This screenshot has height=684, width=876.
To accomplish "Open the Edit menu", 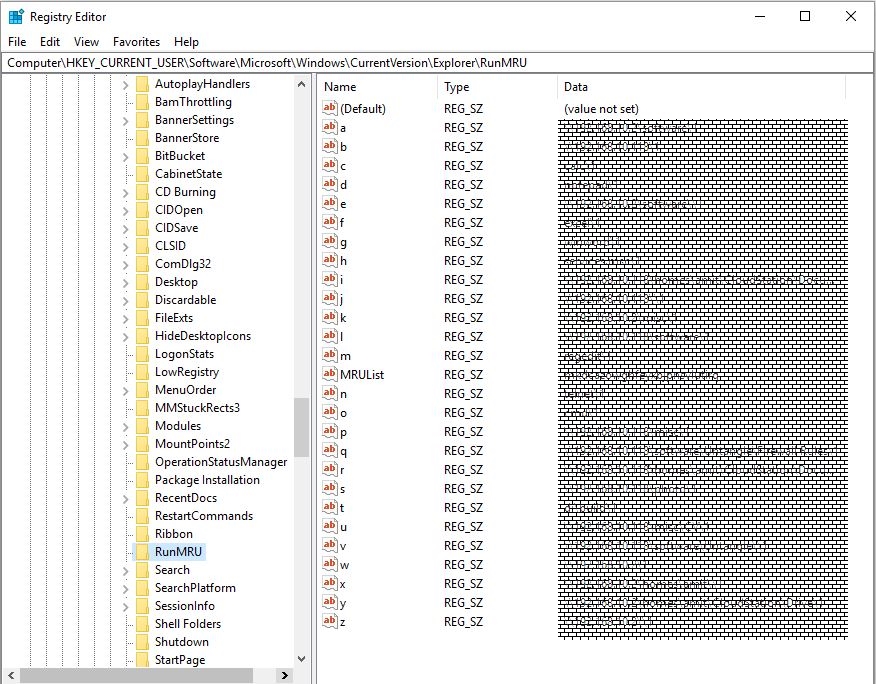I will pos(50,42).
